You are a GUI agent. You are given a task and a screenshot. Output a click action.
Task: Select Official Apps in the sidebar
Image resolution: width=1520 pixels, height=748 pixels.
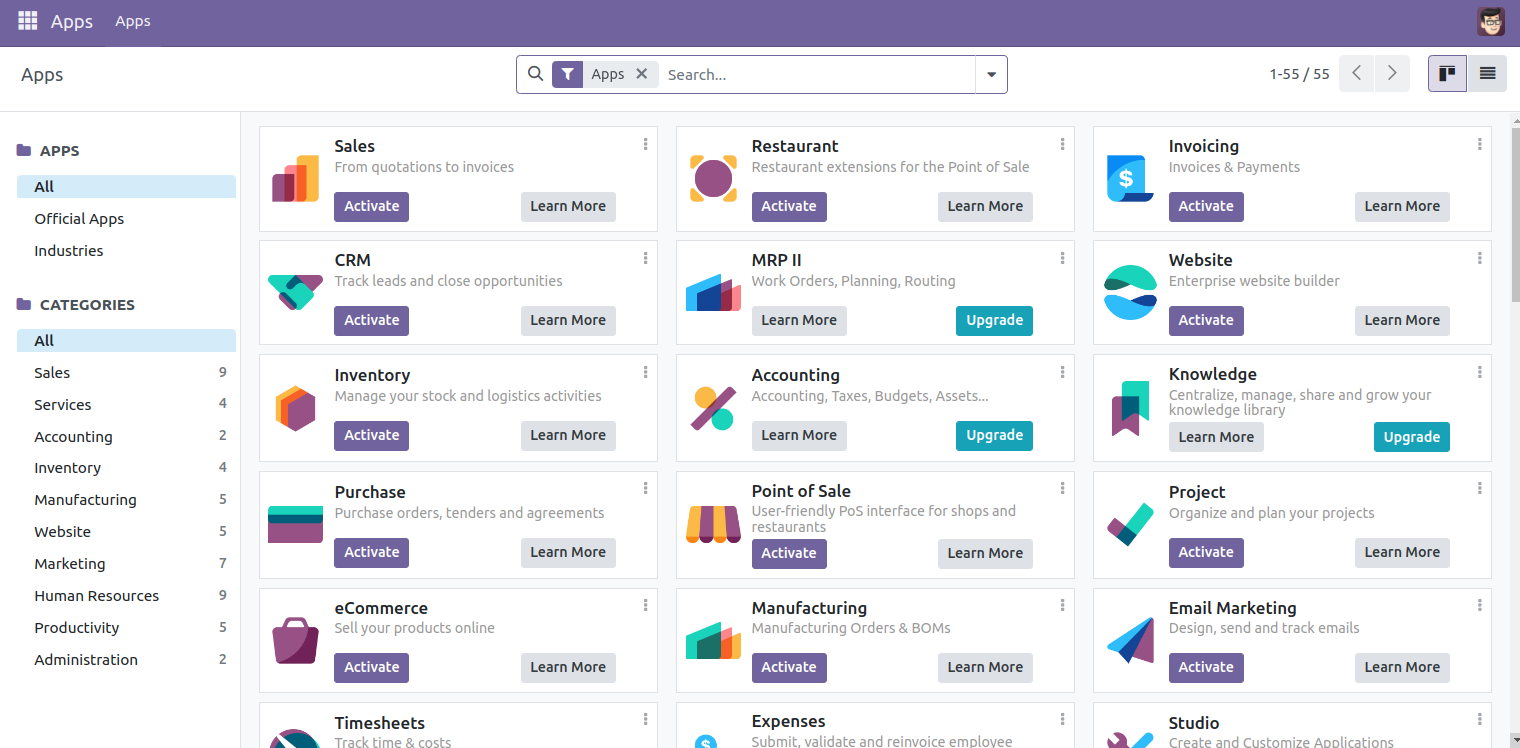(79, 219)
